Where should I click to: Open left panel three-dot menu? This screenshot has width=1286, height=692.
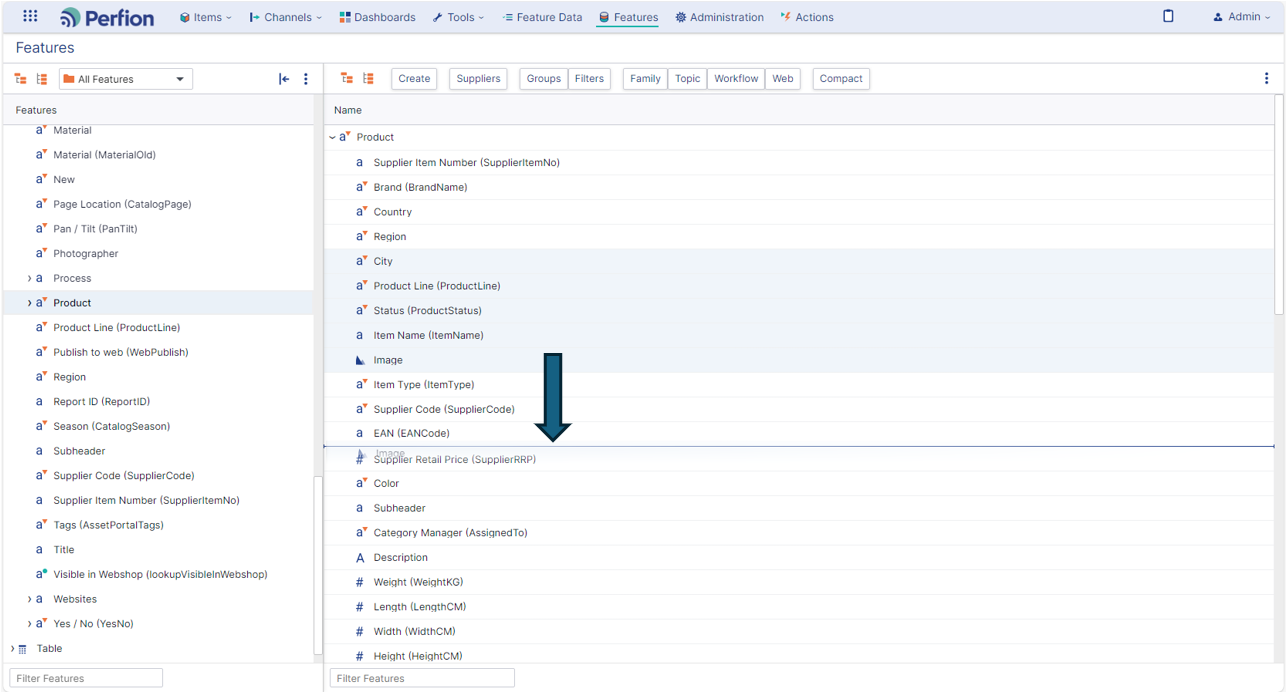tap(306, 79)
